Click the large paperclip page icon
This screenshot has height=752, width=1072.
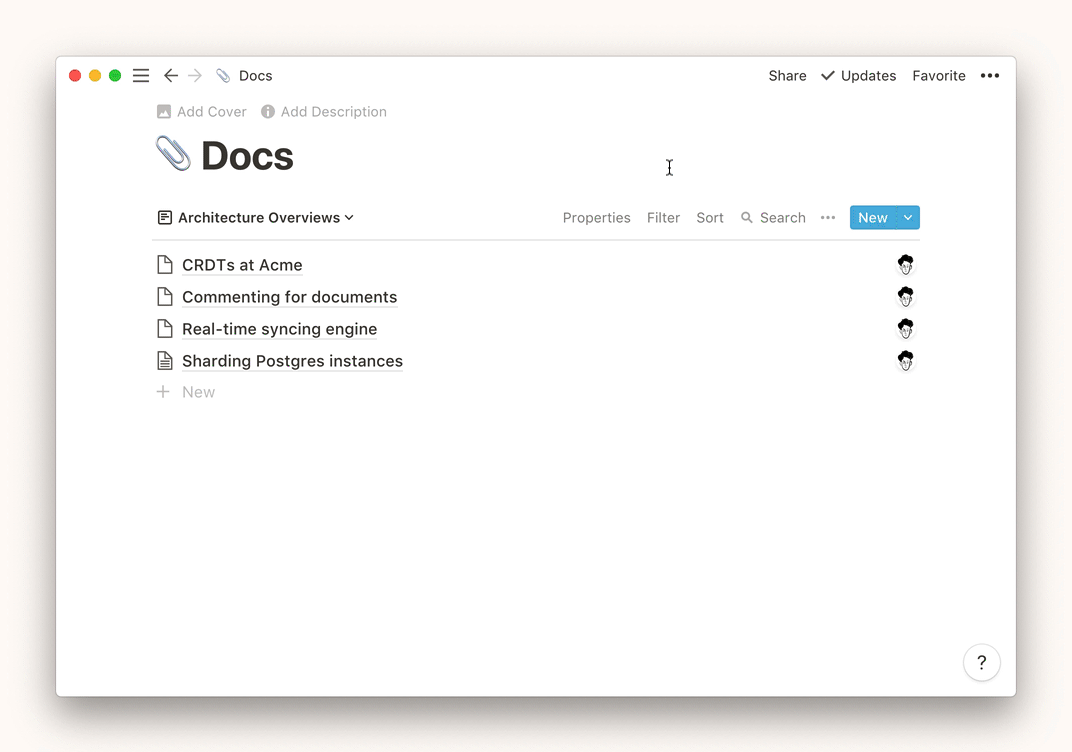click(x=173, y=155)
